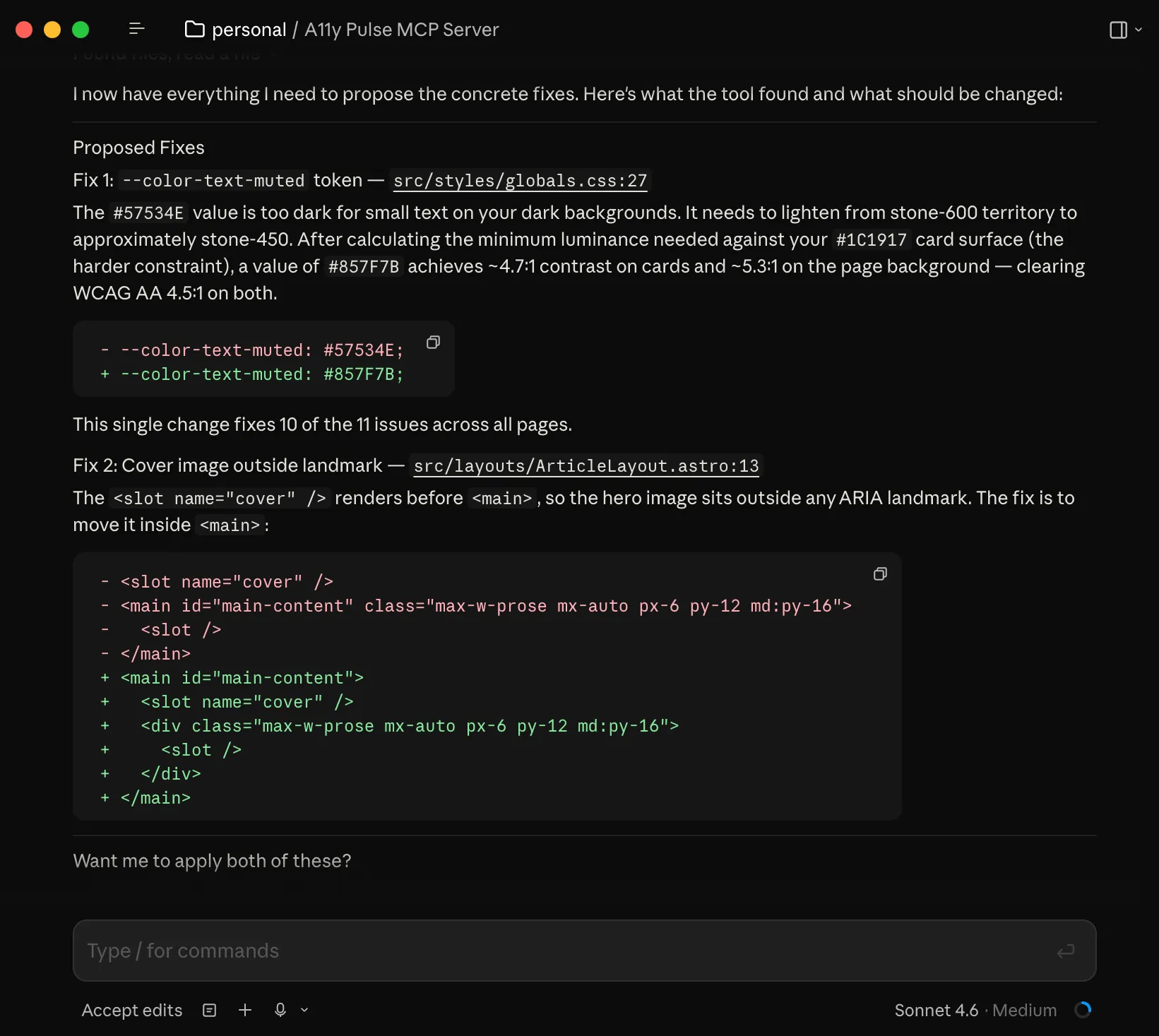Copy the ArticleLayout code block
This screenshot has height=1036, width=1159.
(x=880, y=573)
